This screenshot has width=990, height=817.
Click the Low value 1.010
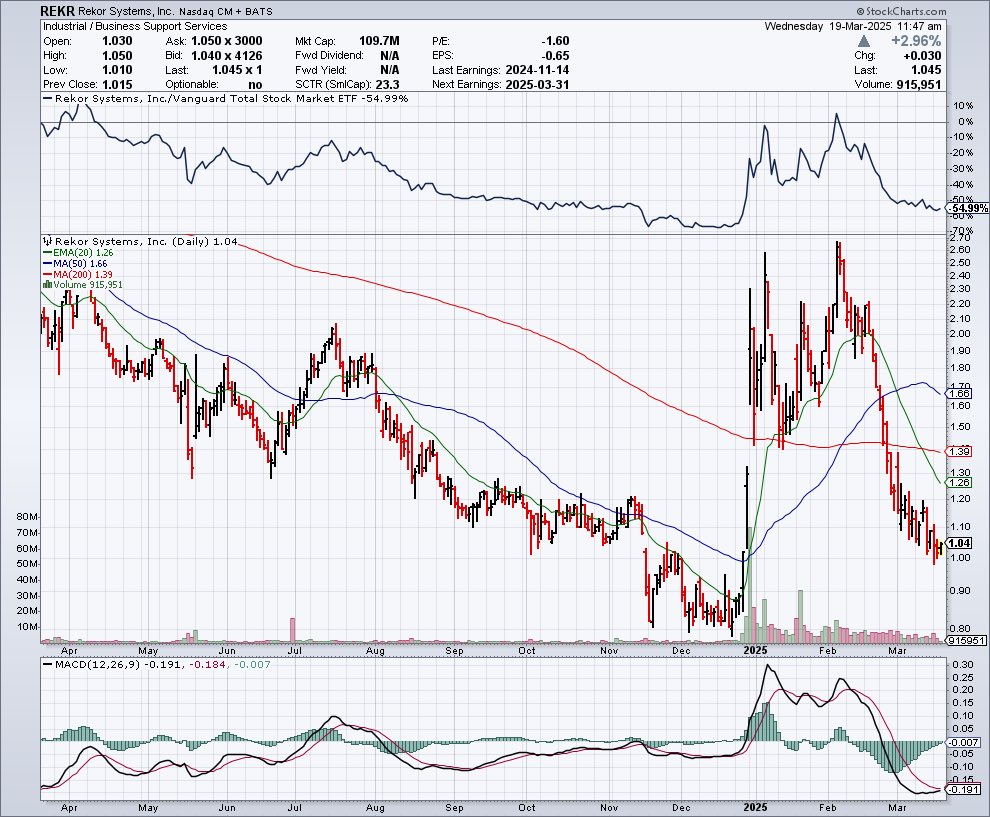coord(117,70)
